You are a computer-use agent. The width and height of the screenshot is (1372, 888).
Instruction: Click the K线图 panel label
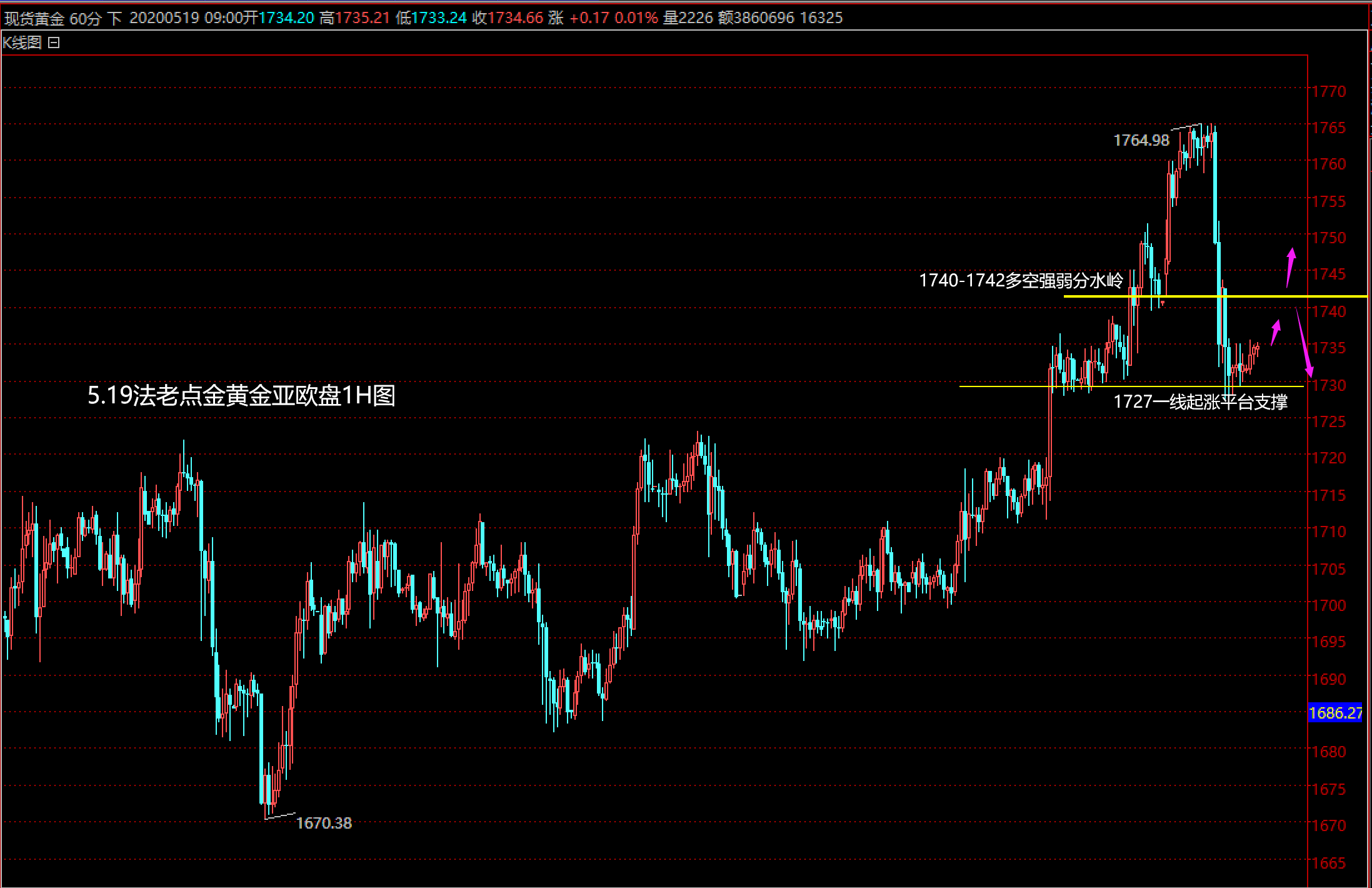pos(23,43)
